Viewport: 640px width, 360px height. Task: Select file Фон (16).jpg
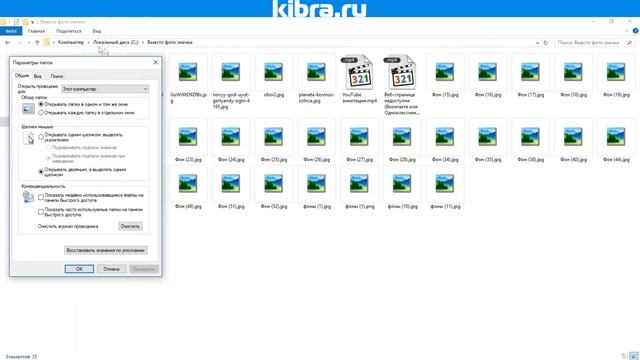tap(488, 76)
